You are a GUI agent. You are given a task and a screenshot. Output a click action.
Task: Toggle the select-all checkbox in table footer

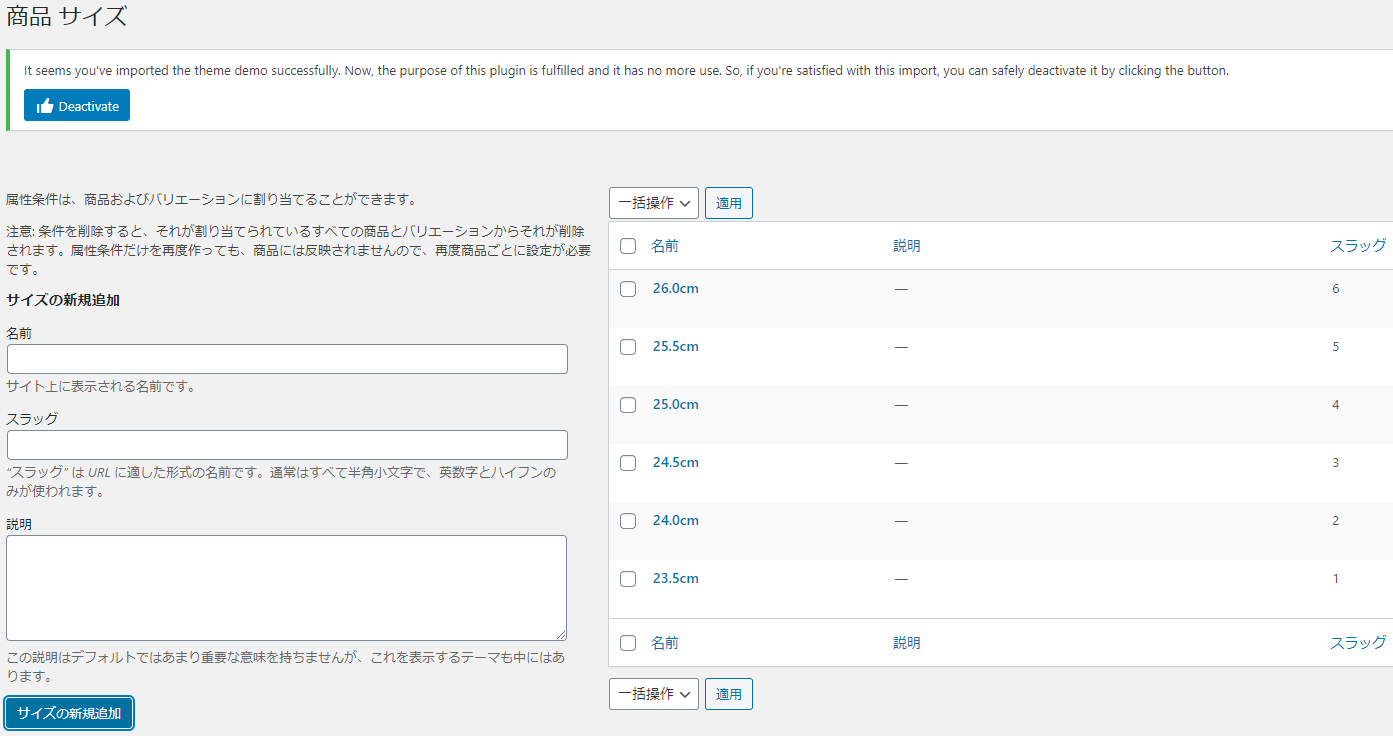pos(628,643)
